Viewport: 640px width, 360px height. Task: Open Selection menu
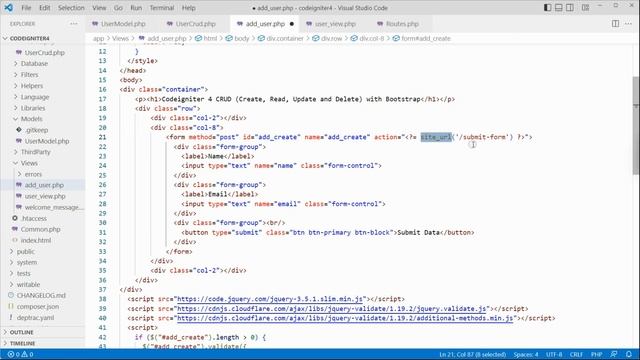point(71,8)
